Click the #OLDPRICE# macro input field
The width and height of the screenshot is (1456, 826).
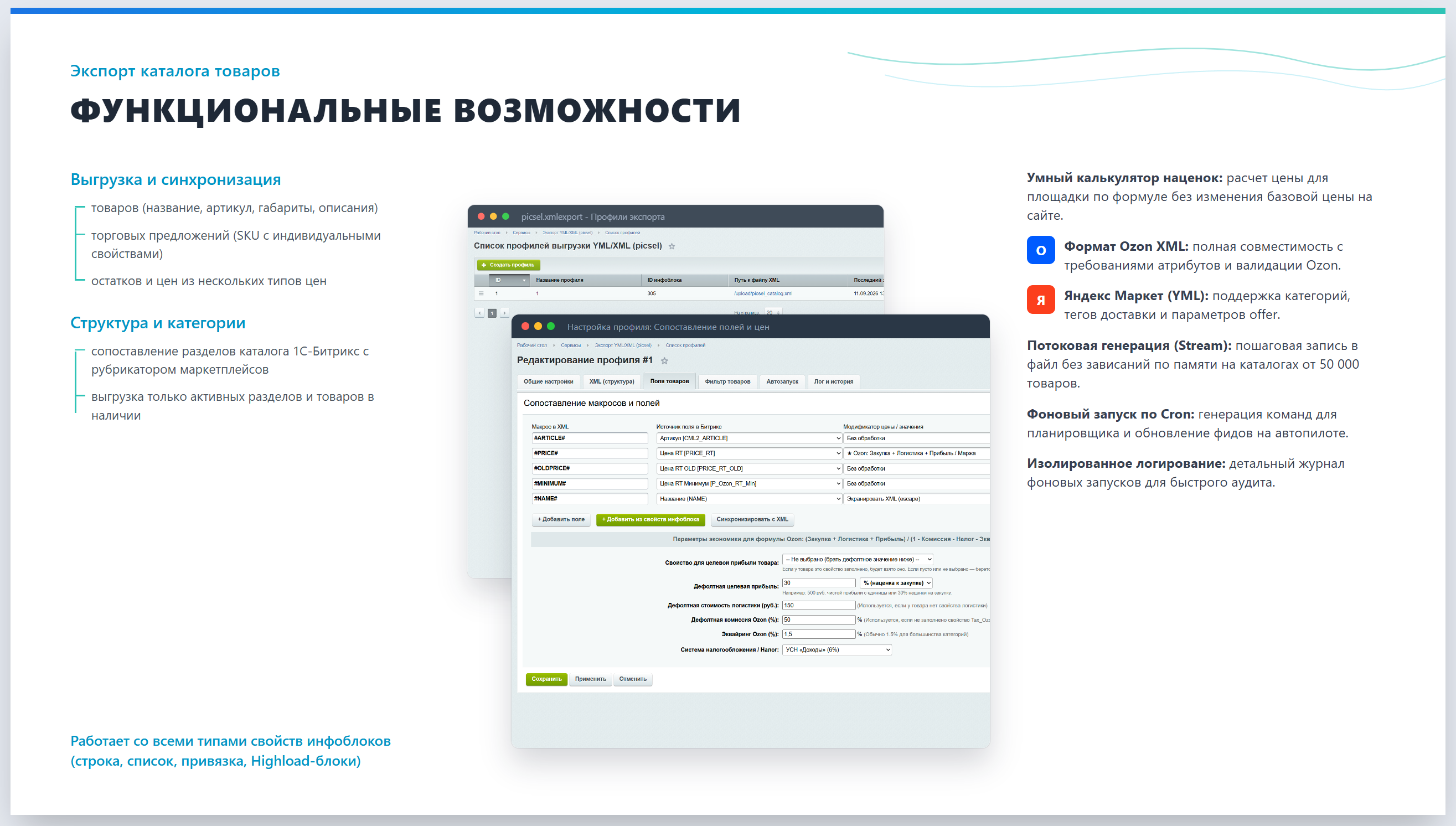point(589,468)
